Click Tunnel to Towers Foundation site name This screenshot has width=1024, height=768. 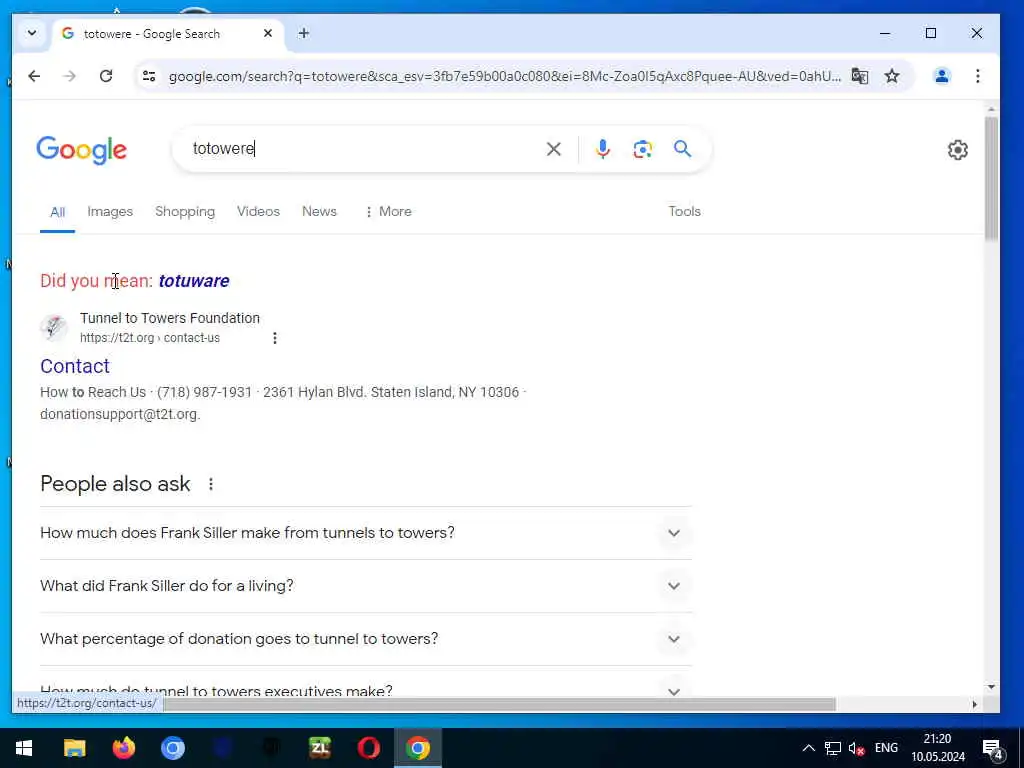pyautogui.click(x=170, y=318)
